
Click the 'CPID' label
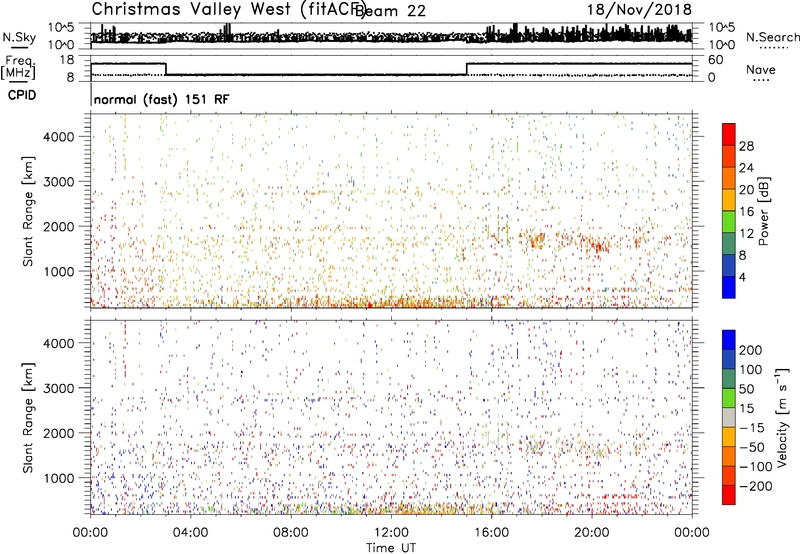[22, 95]
